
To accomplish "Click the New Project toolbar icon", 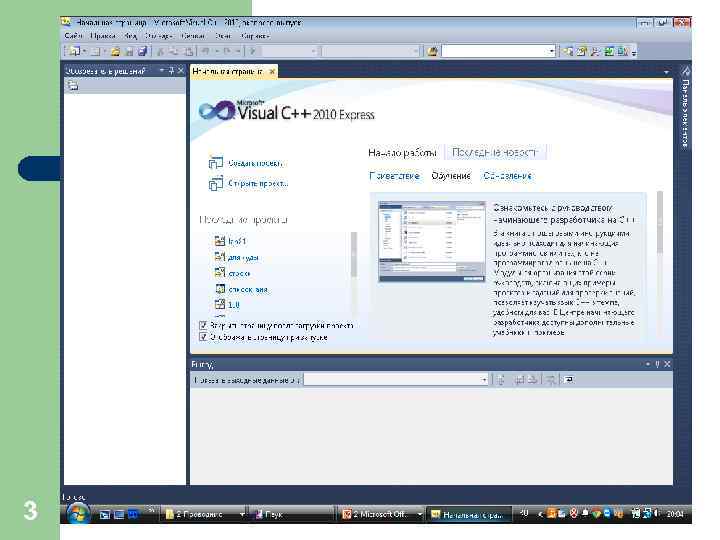I will pos(74,51).
